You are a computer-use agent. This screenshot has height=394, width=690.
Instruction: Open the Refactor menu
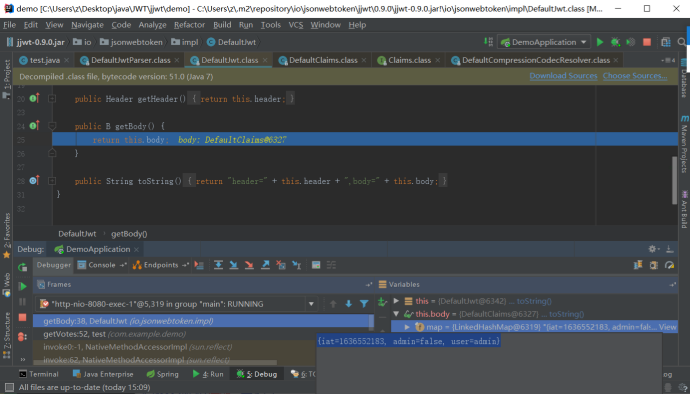189,25
